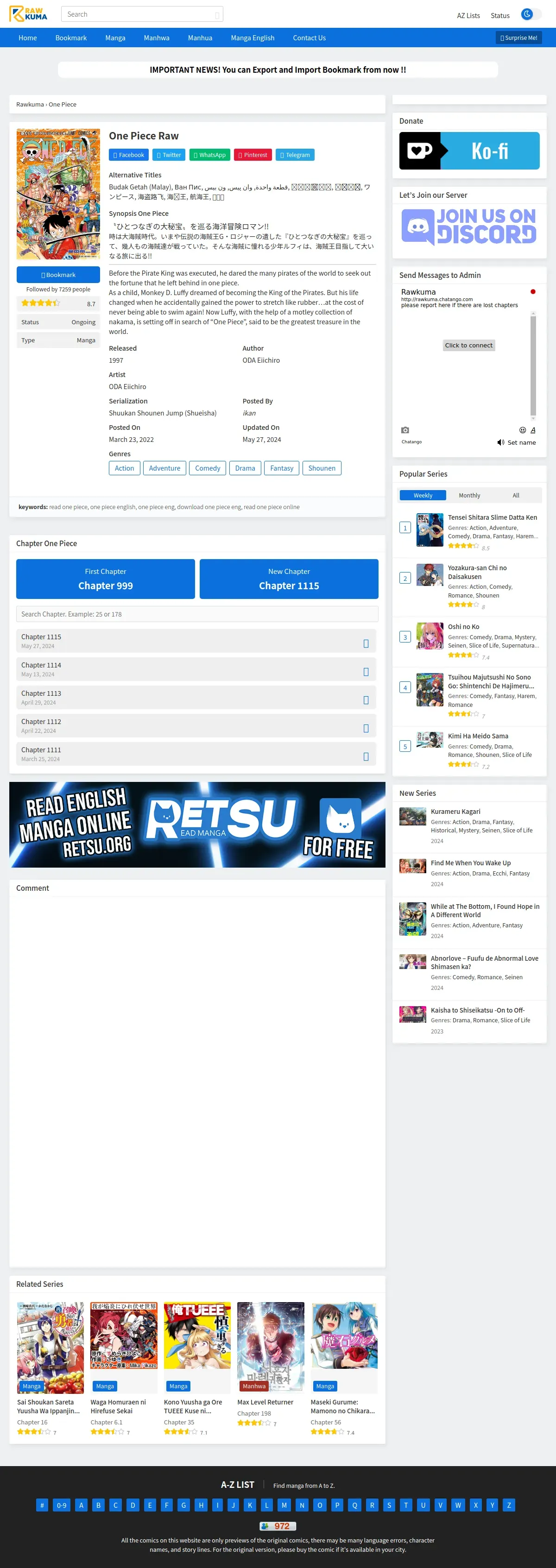This screenshot has height=1568, width=556.
Task: Share via WhatsApp
Action: [x=209, y=155]
